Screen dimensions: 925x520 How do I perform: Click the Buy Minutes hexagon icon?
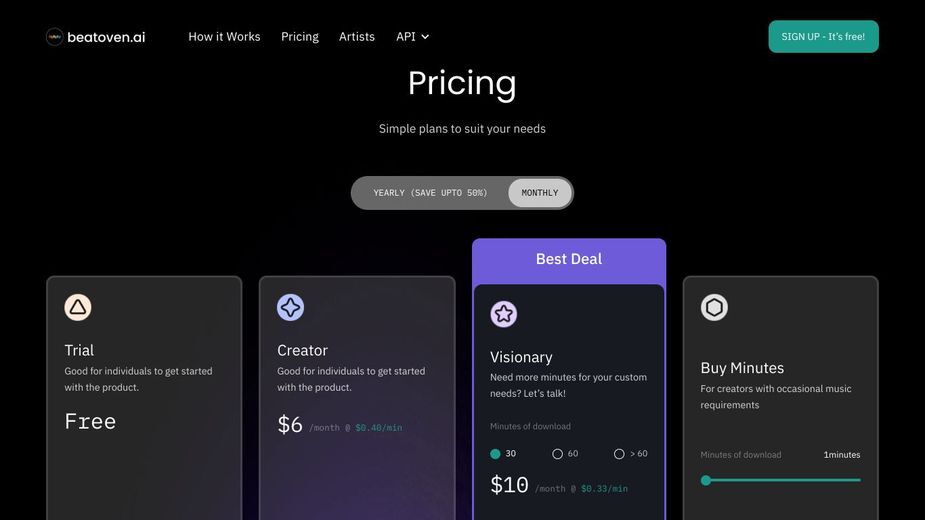tap(714, 308)
